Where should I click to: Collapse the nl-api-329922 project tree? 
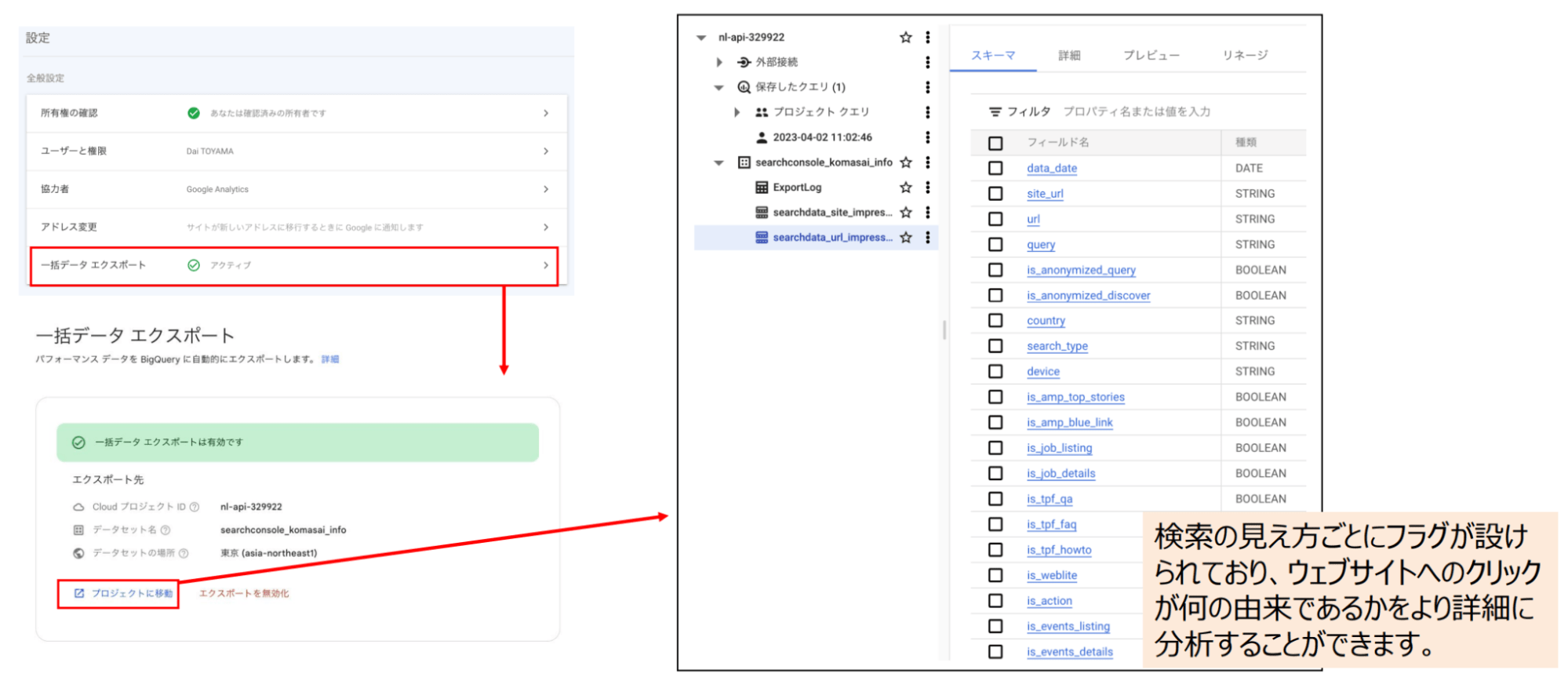point(701,37)
